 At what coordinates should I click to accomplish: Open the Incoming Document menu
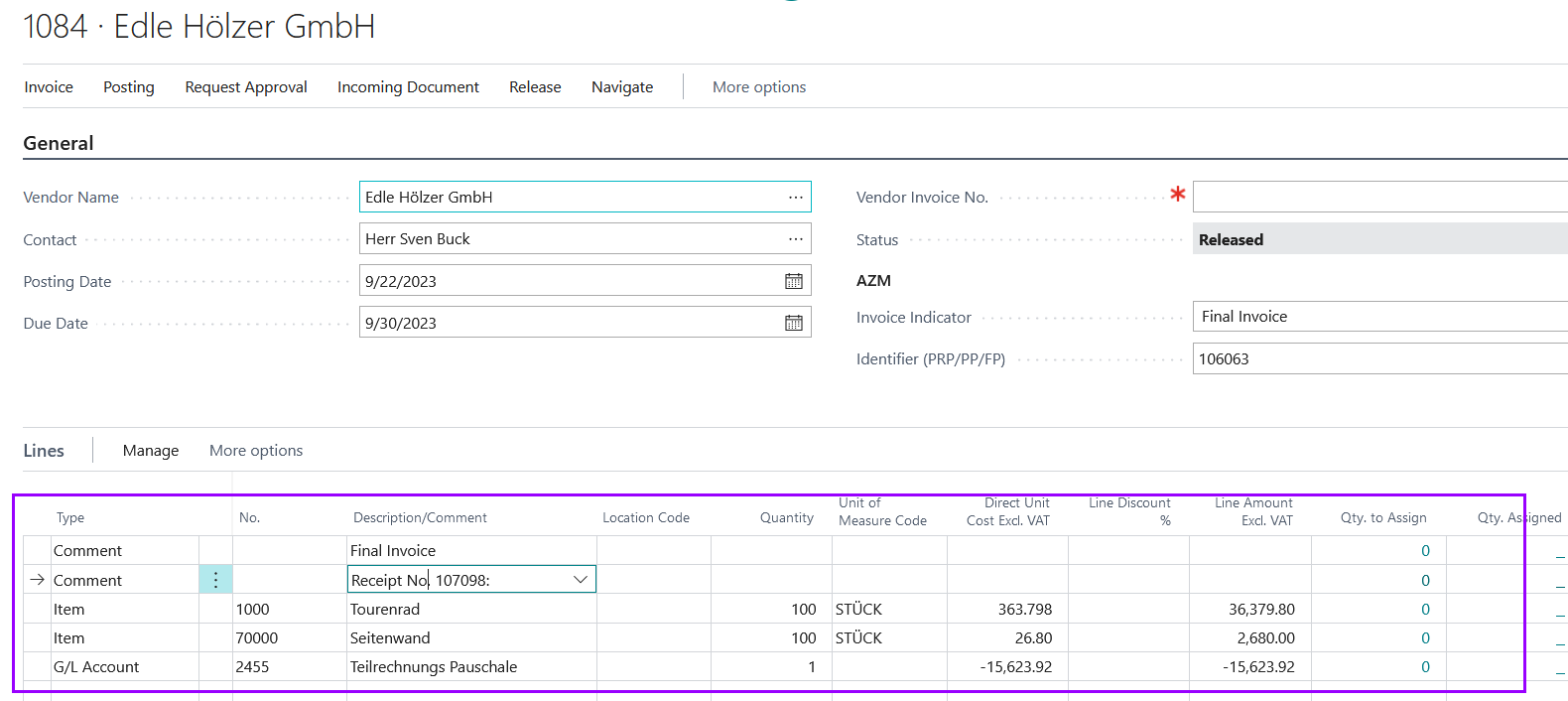(408, 87)
